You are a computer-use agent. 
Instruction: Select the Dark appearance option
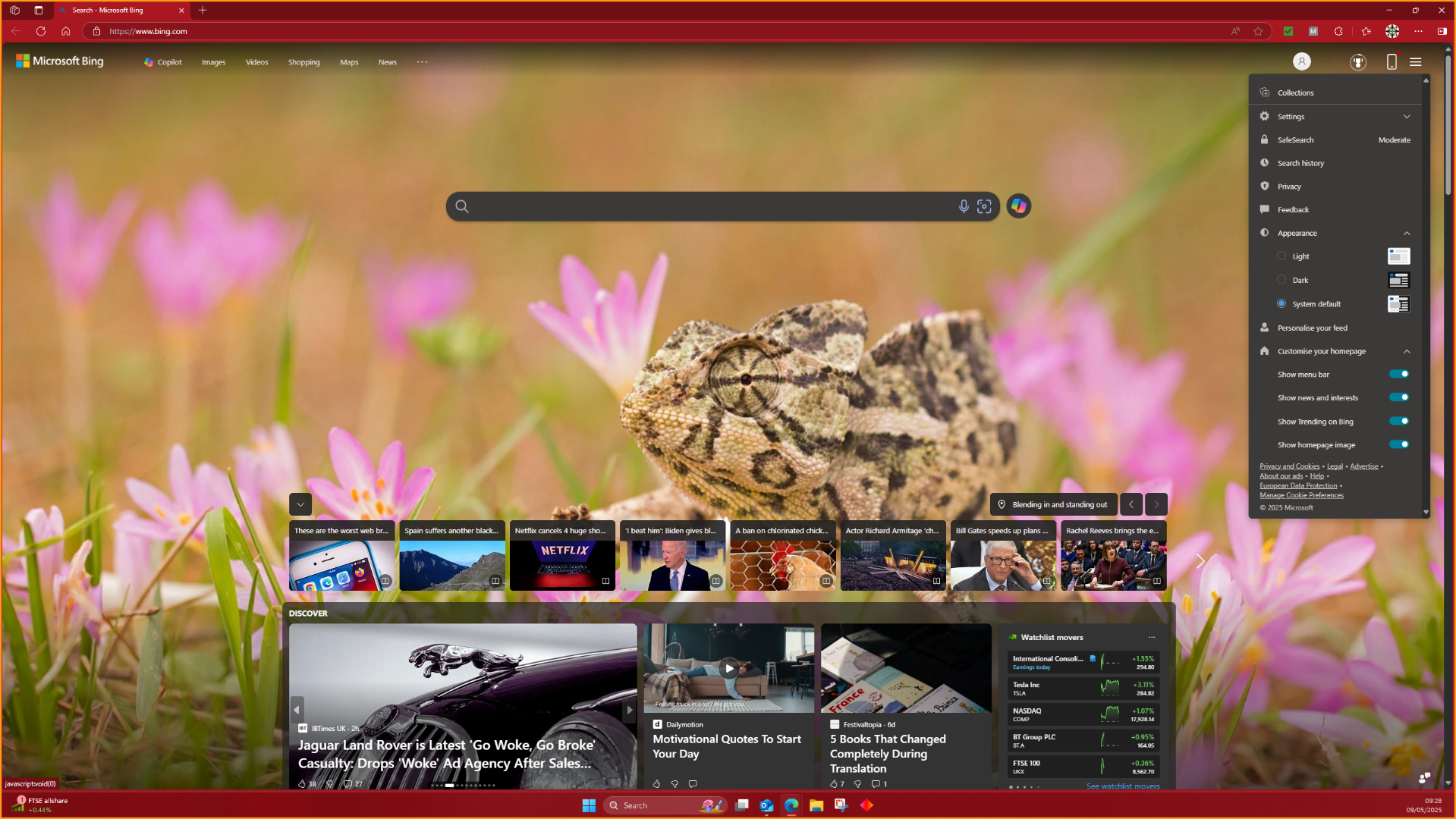(x=1281, y=280)
